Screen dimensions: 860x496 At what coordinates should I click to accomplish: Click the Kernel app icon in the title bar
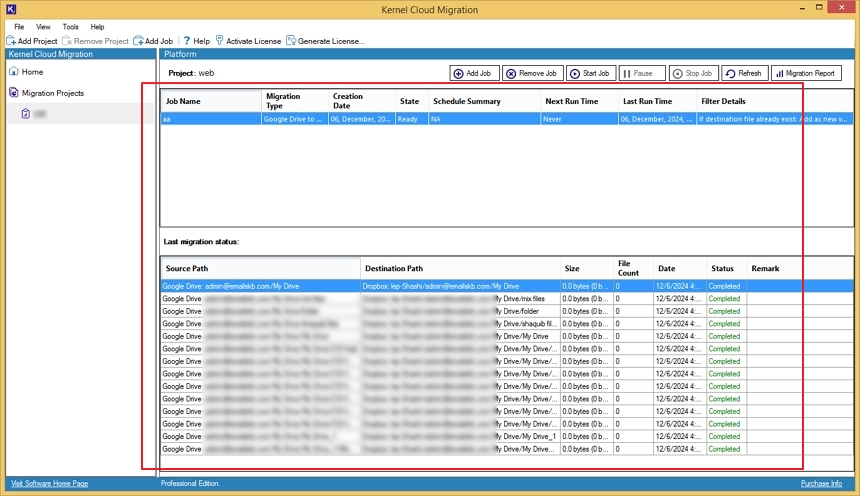click(11, 9)
